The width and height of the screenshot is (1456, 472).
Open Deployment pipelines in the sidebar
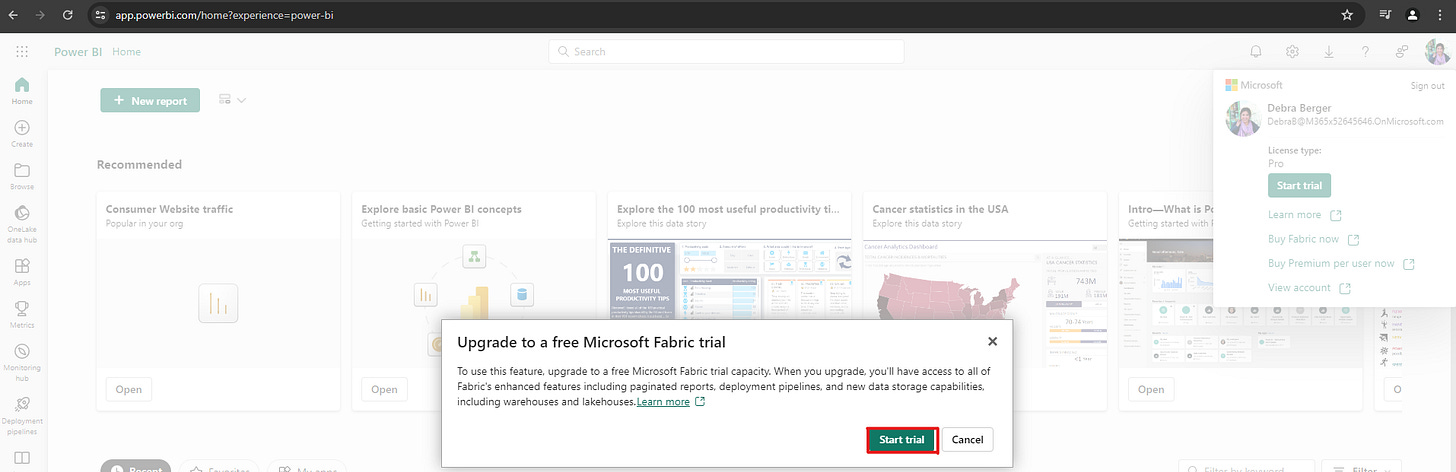pos(22,415)
